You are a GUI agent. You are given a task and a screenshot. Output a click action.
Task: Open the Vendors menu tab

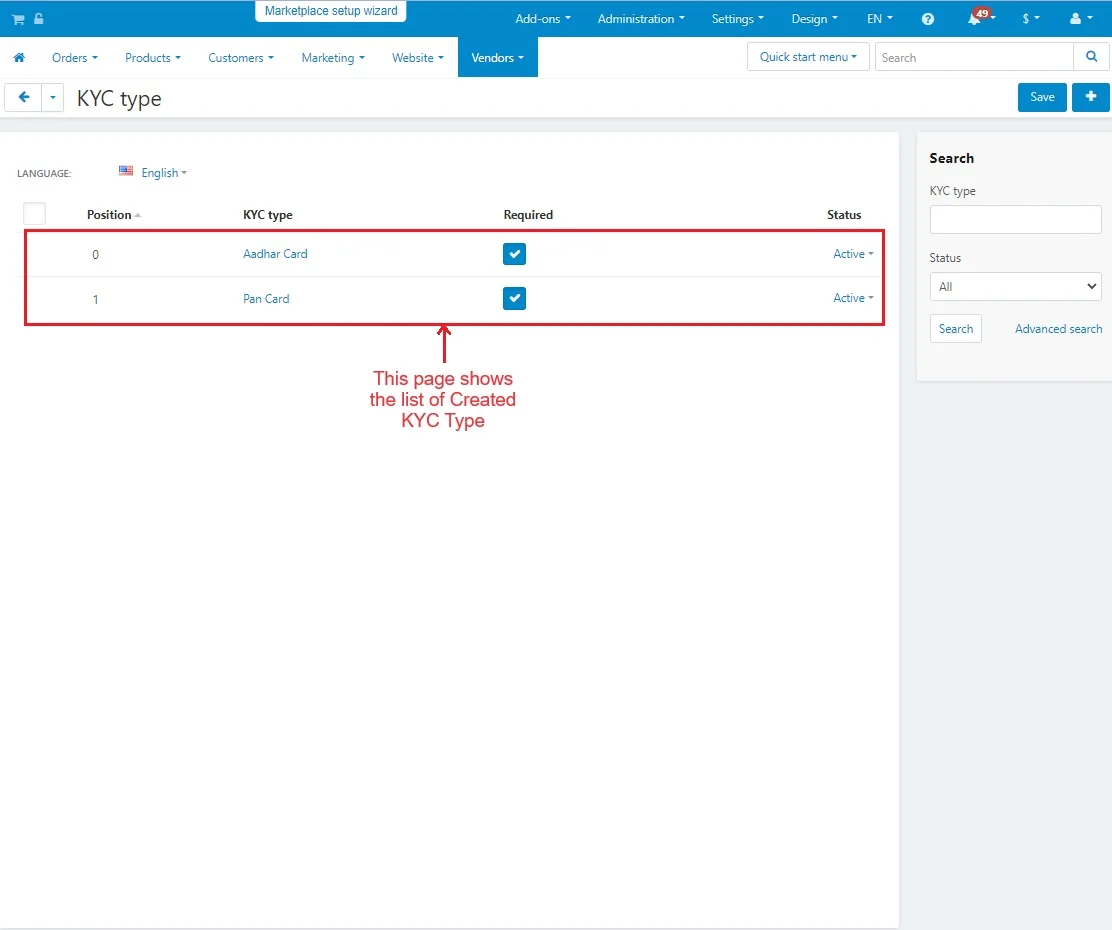pyautogui.click(x=497, y=58)
